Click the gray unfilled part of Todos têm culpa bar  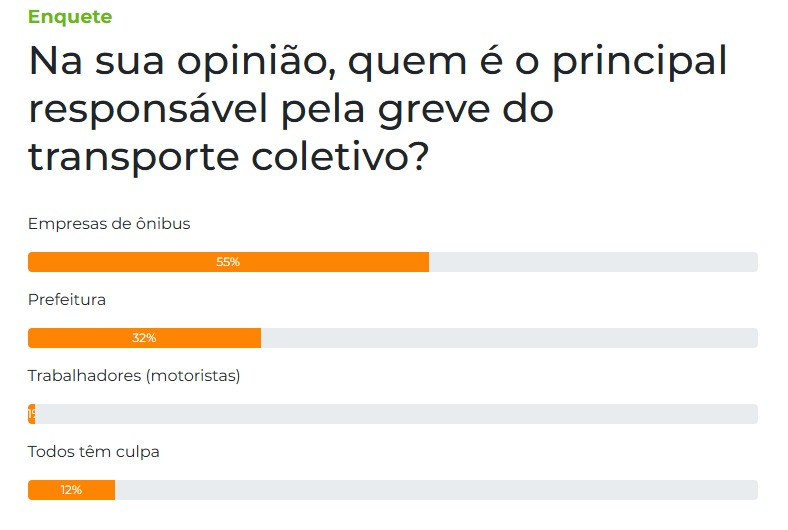pyautogui.click(x=436, y=490)
